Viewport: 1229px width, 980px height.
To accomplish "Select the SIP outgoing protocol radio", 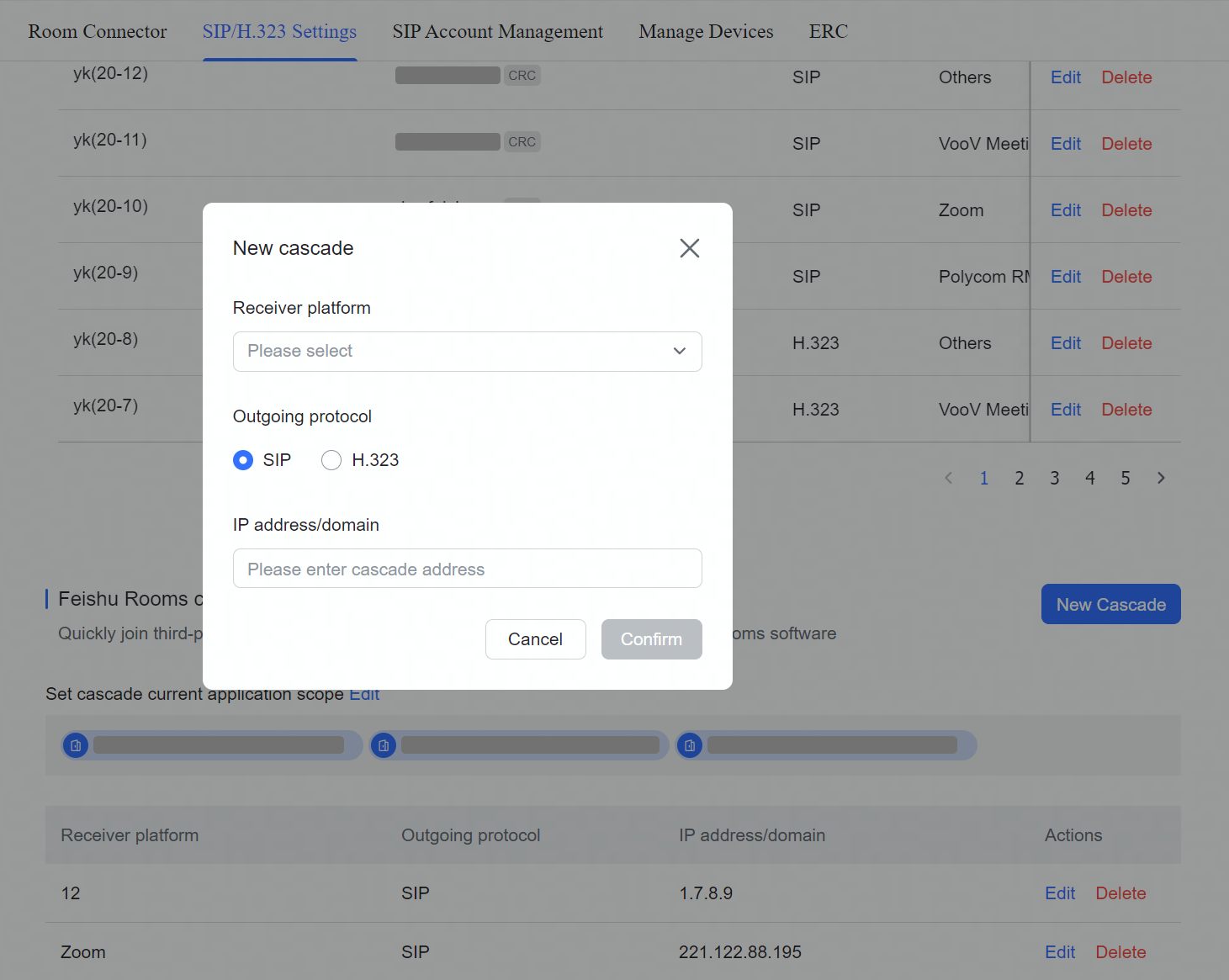I will point(243,460).
